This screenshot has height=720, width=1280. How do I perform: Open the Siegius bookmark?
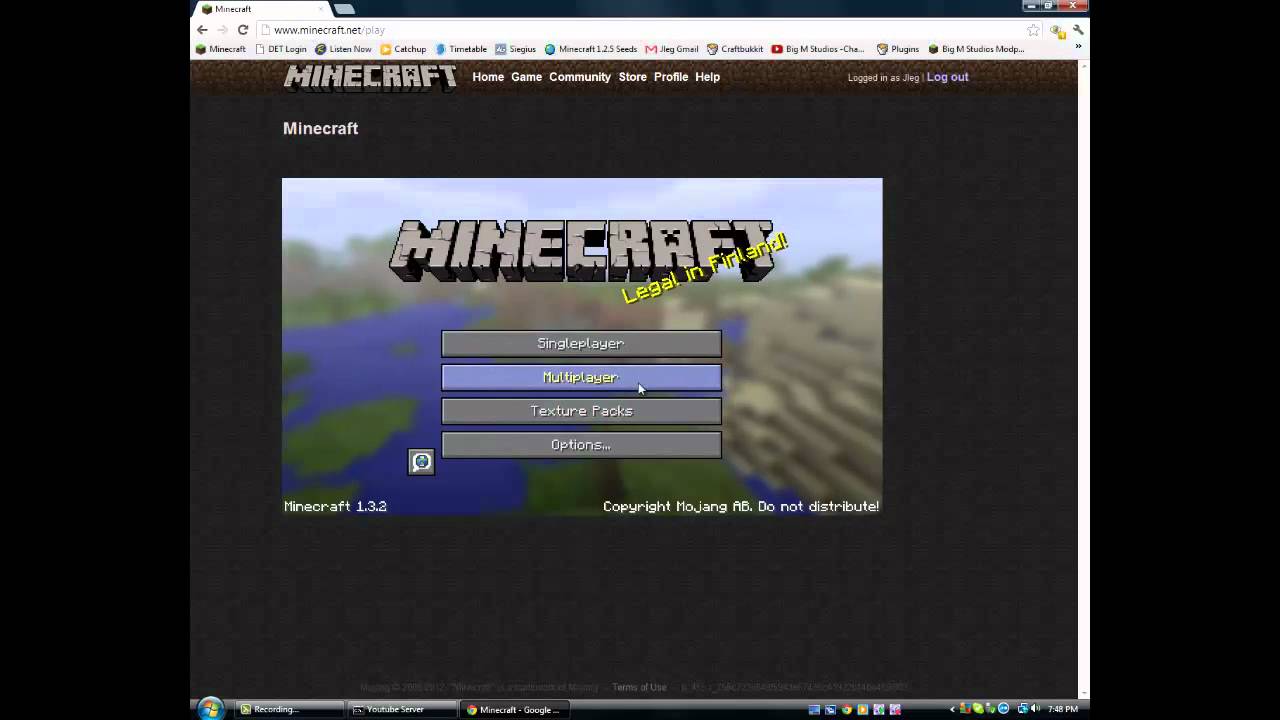[516, 49]
